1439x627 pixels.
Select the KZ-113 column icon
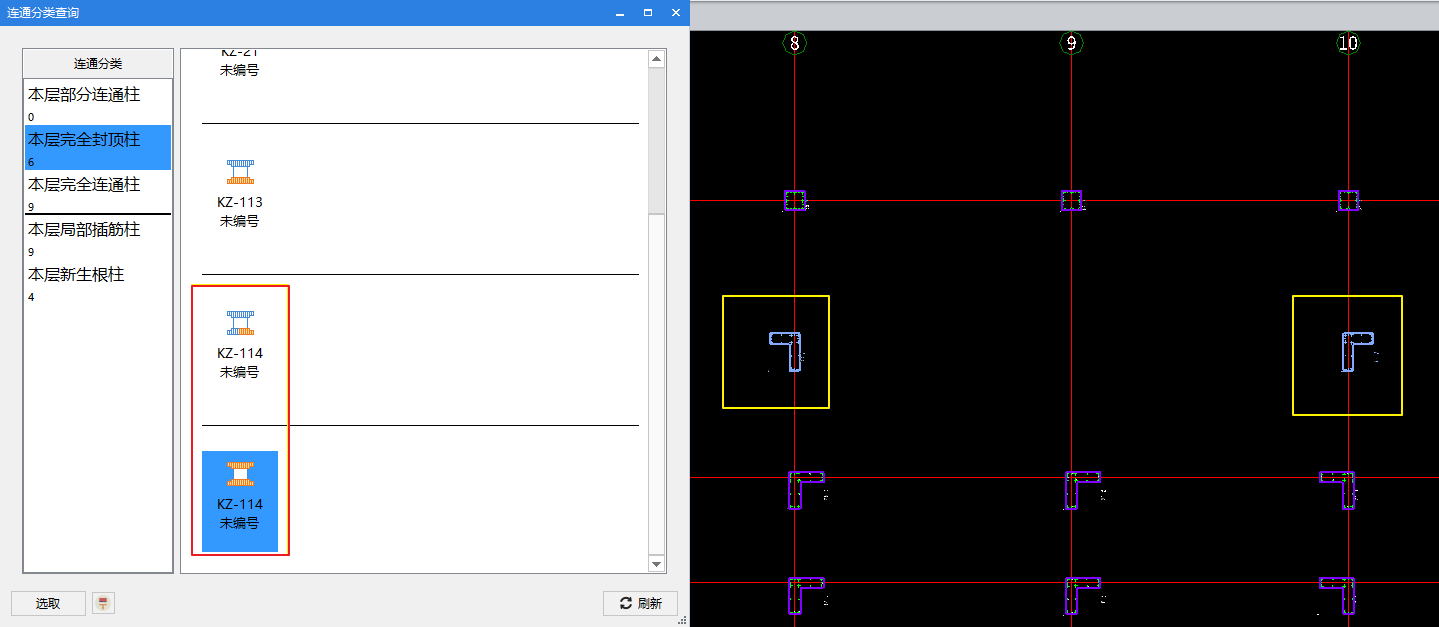(x=240, y=172)
